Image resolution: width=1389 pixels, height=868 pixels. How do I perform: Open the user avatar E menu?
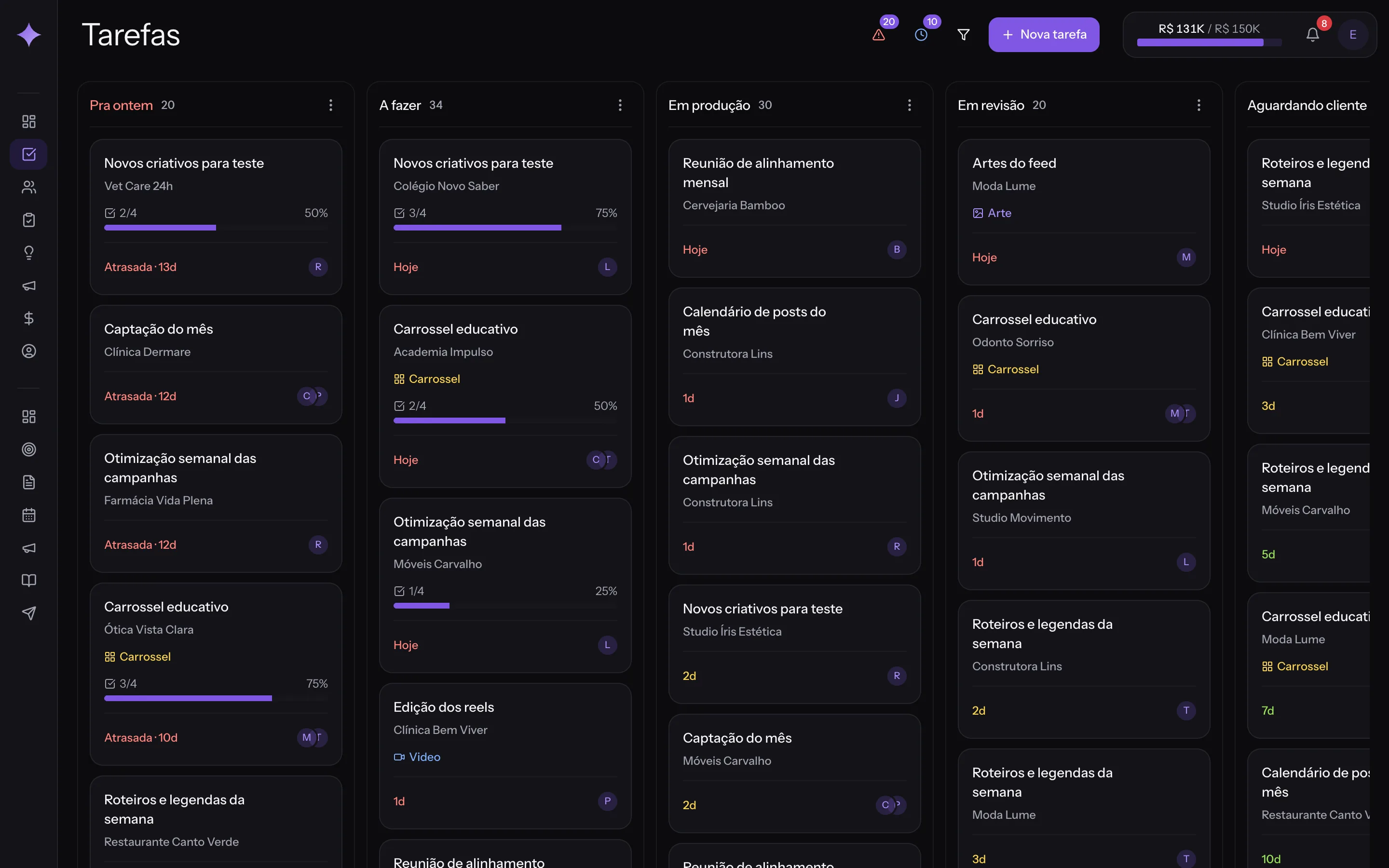(1353, 35)
